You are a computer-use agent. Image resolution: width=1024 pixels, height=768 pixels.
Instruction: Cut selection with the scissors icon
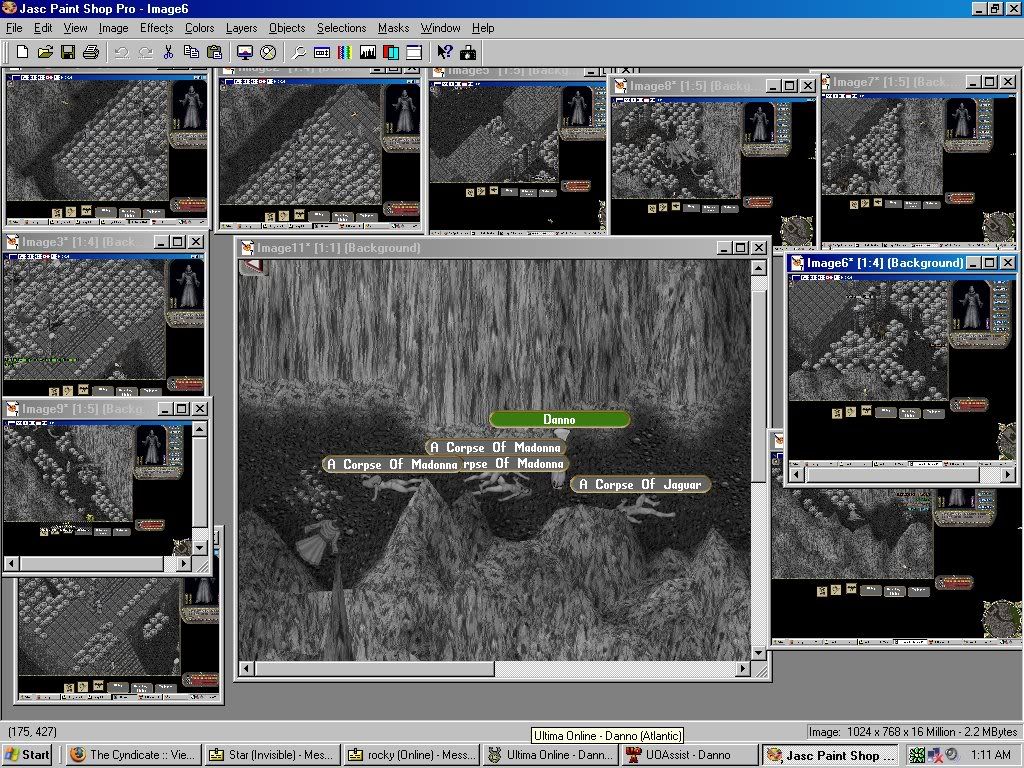[168, 52]
